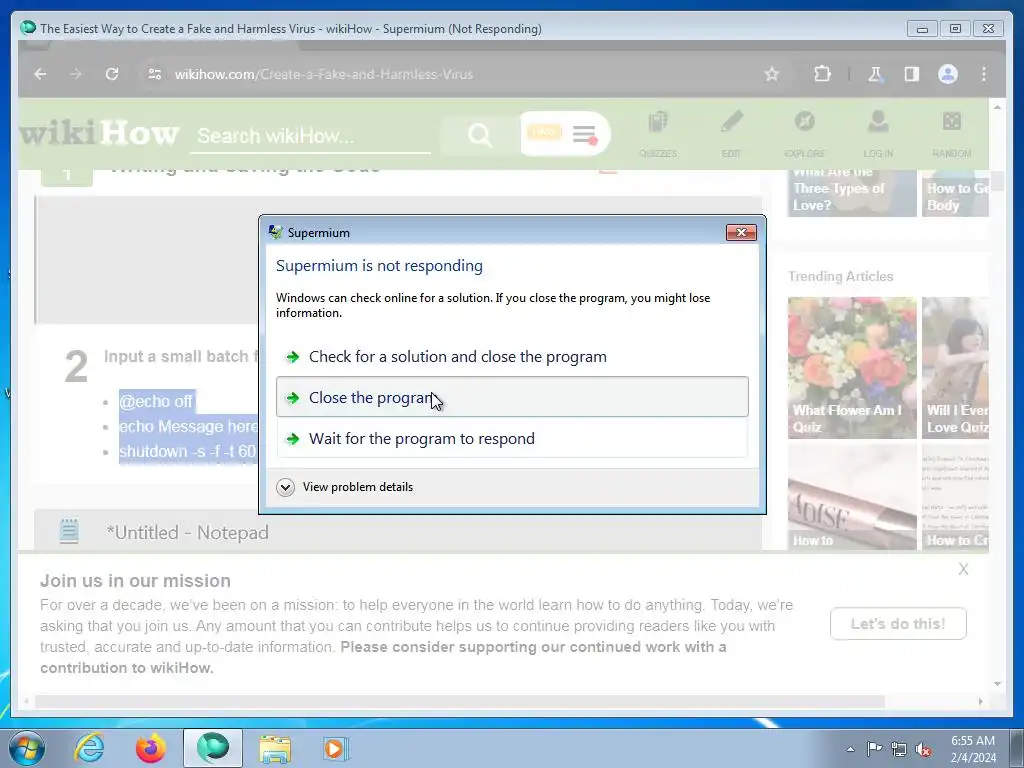The image size is (1024, 768).
Task: Click the echo Message here code line
Action: pyautogui.click(x=189, y=426)
